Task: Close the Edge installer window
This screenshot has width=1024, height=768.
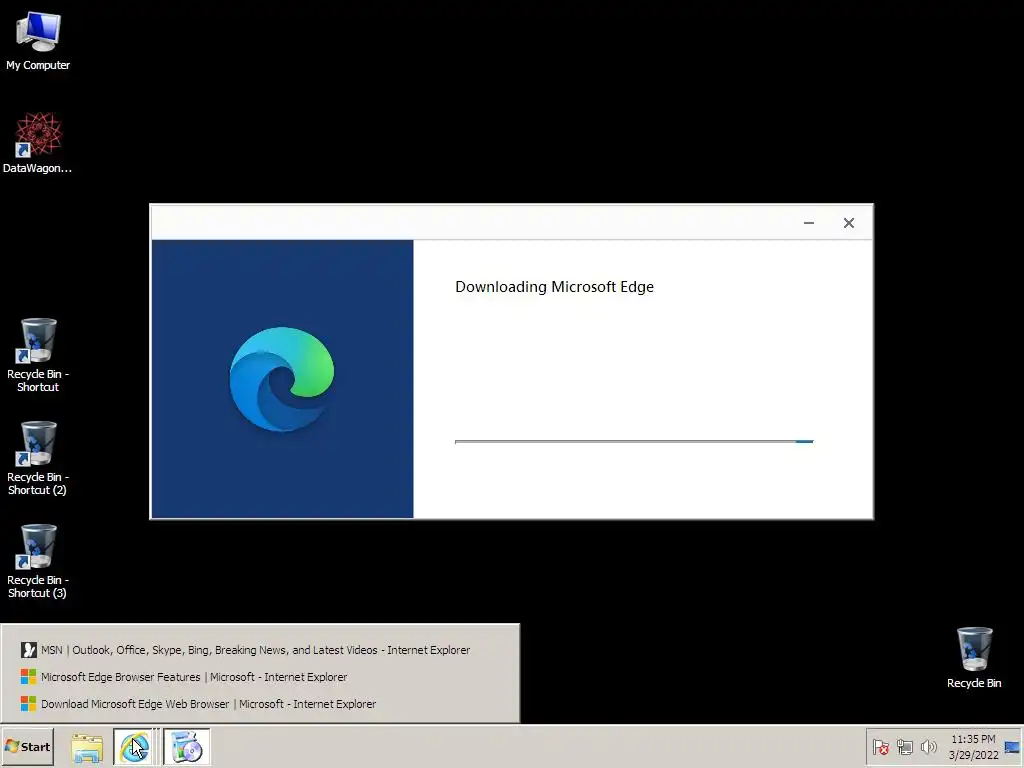Action: (x=848, y=223)
